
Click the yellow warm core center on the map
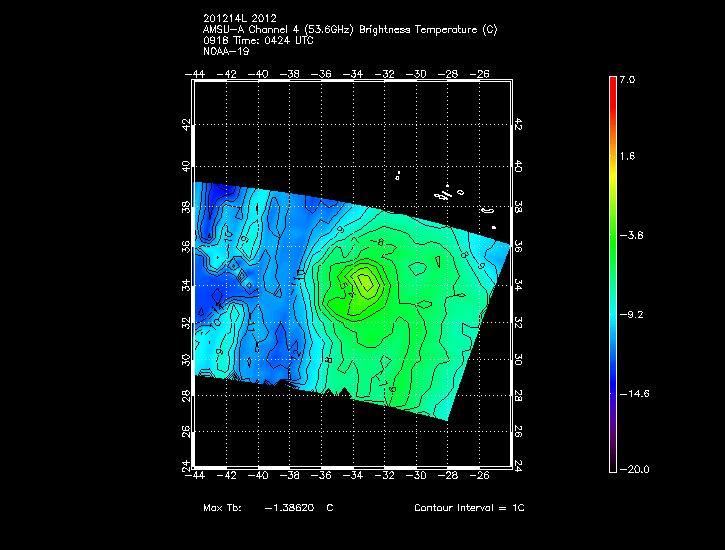coord(366,283)
